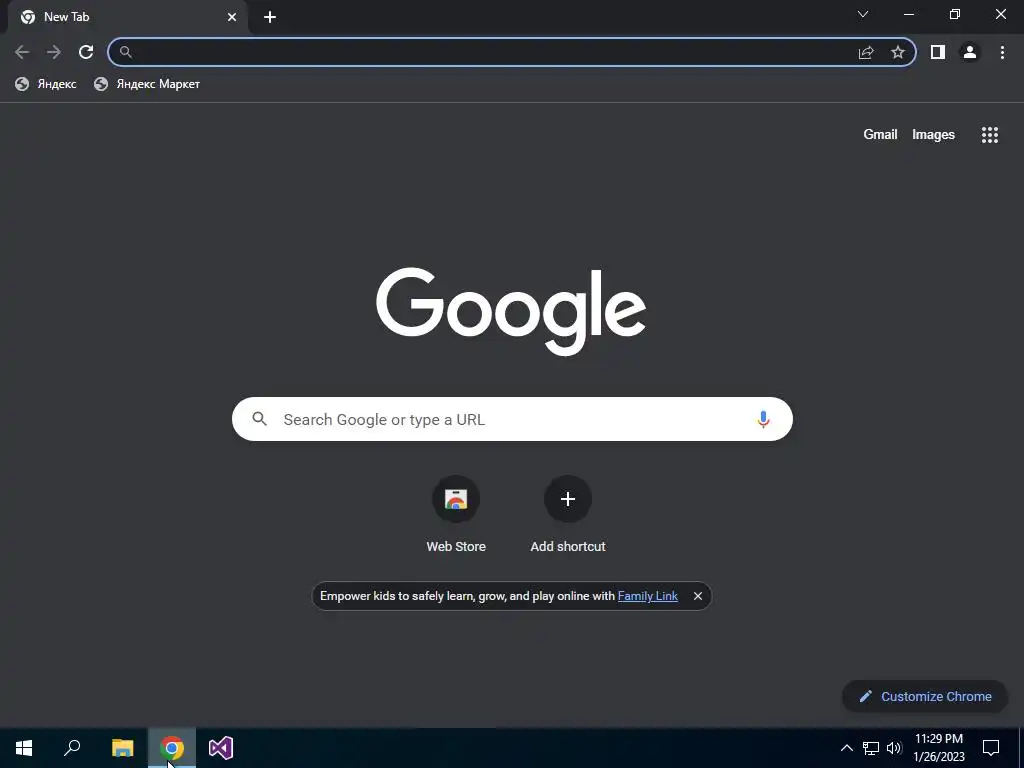This screenshot has width=1024, height=768.
Task: Open Gmail link
Action: coord(880,135)
